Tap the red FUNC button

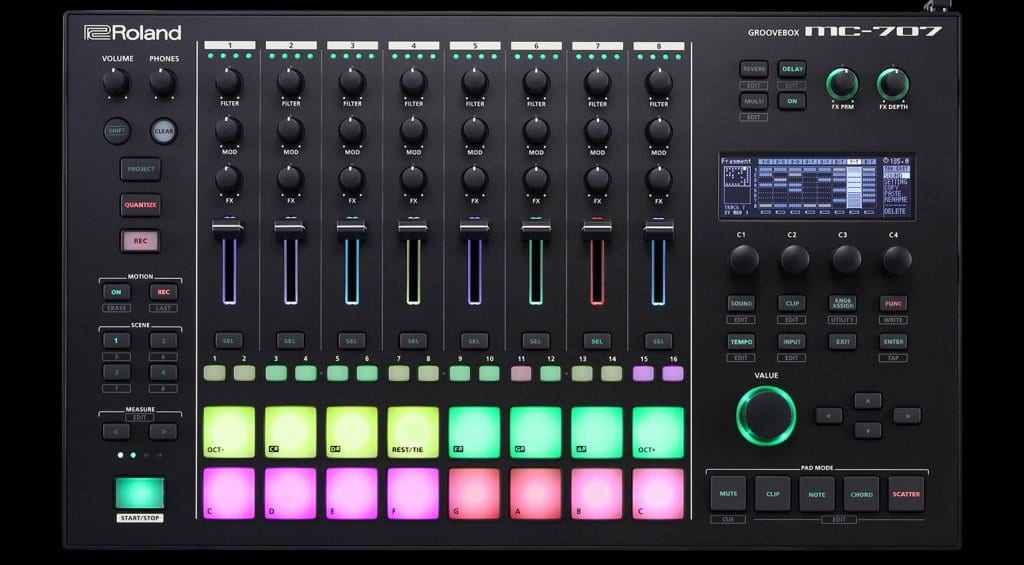click(893, 304)
